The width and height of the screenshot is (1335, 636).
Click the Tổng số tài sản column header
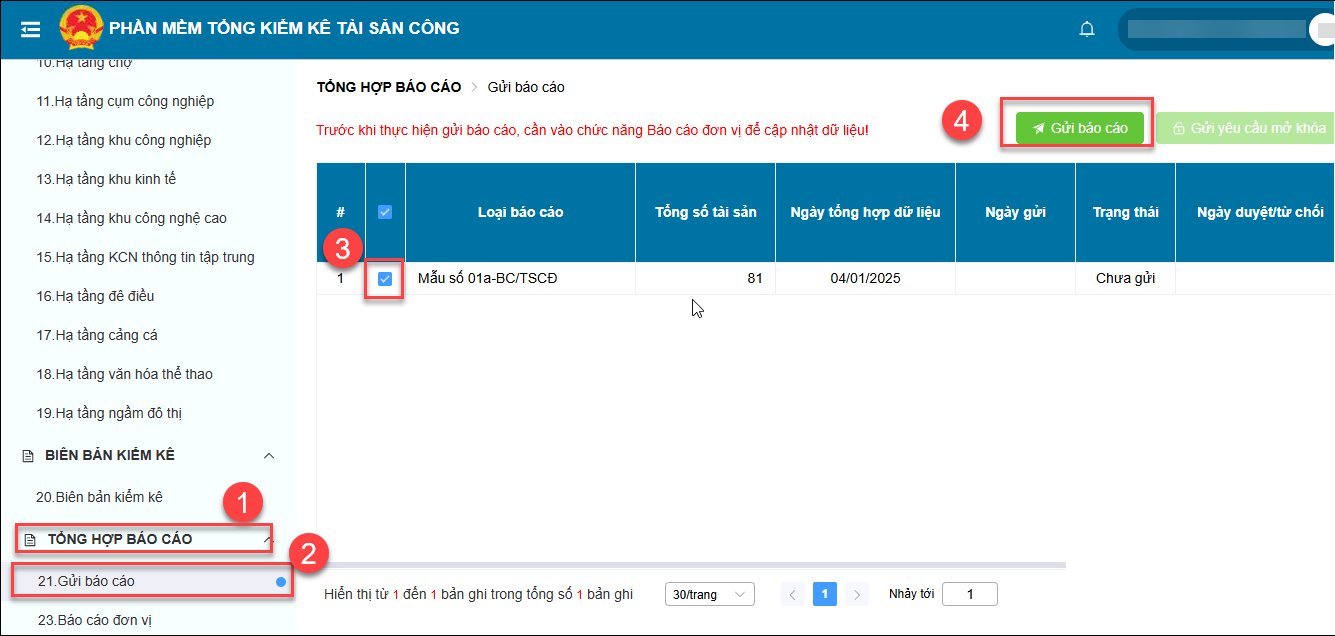coord(706,212)
